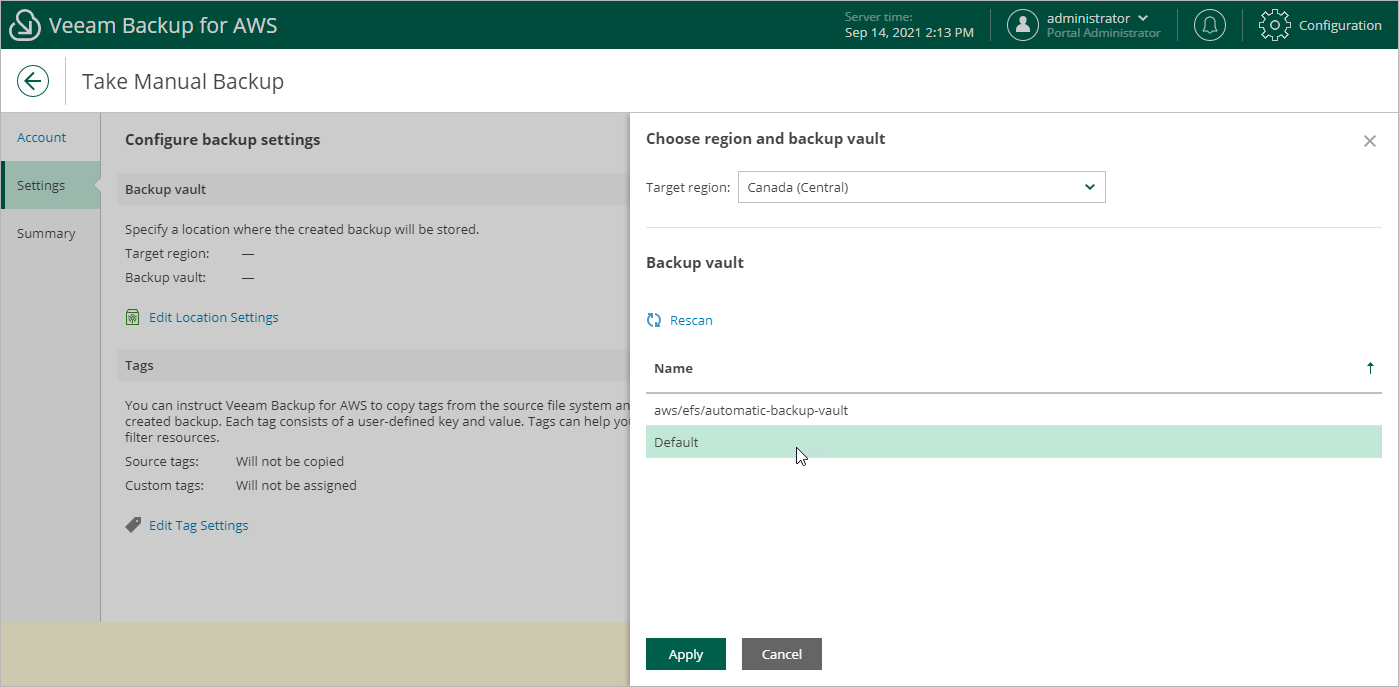Open the Summary step

(46, 233)
